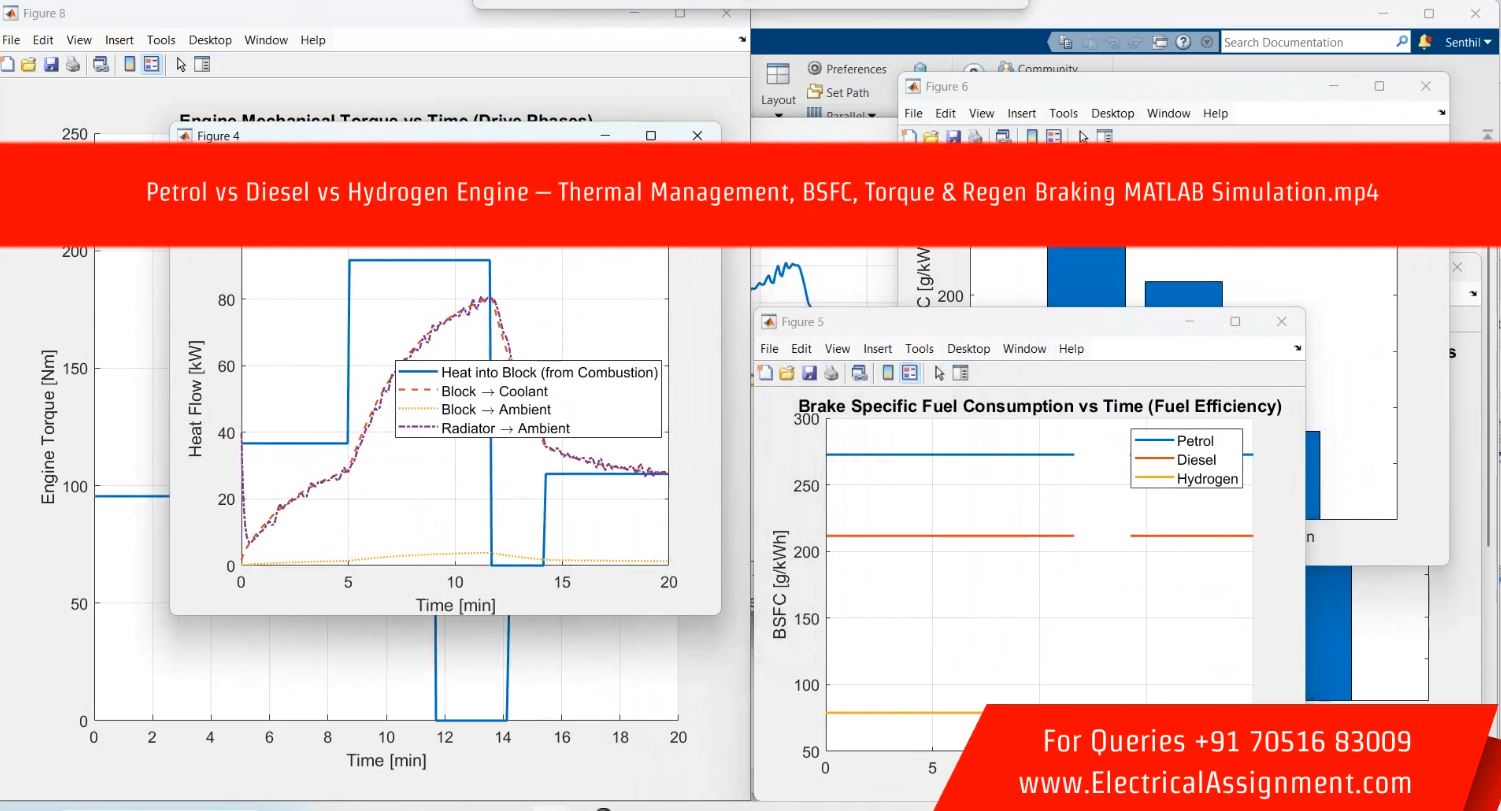Open Insert menu in Figure 8

(119, 40)
